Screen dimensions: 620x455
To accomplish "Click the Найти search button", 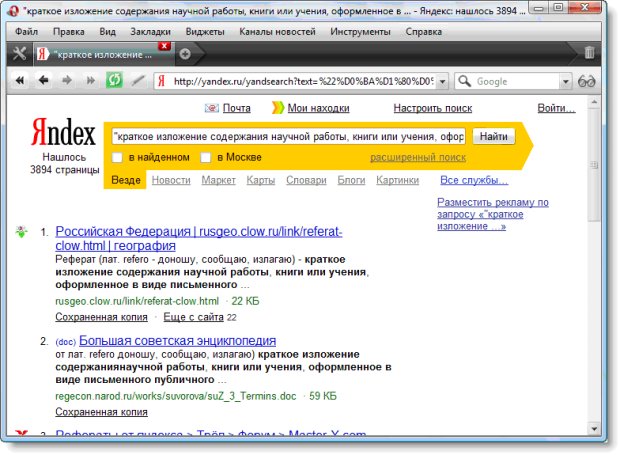I will (x=493, y=136).
